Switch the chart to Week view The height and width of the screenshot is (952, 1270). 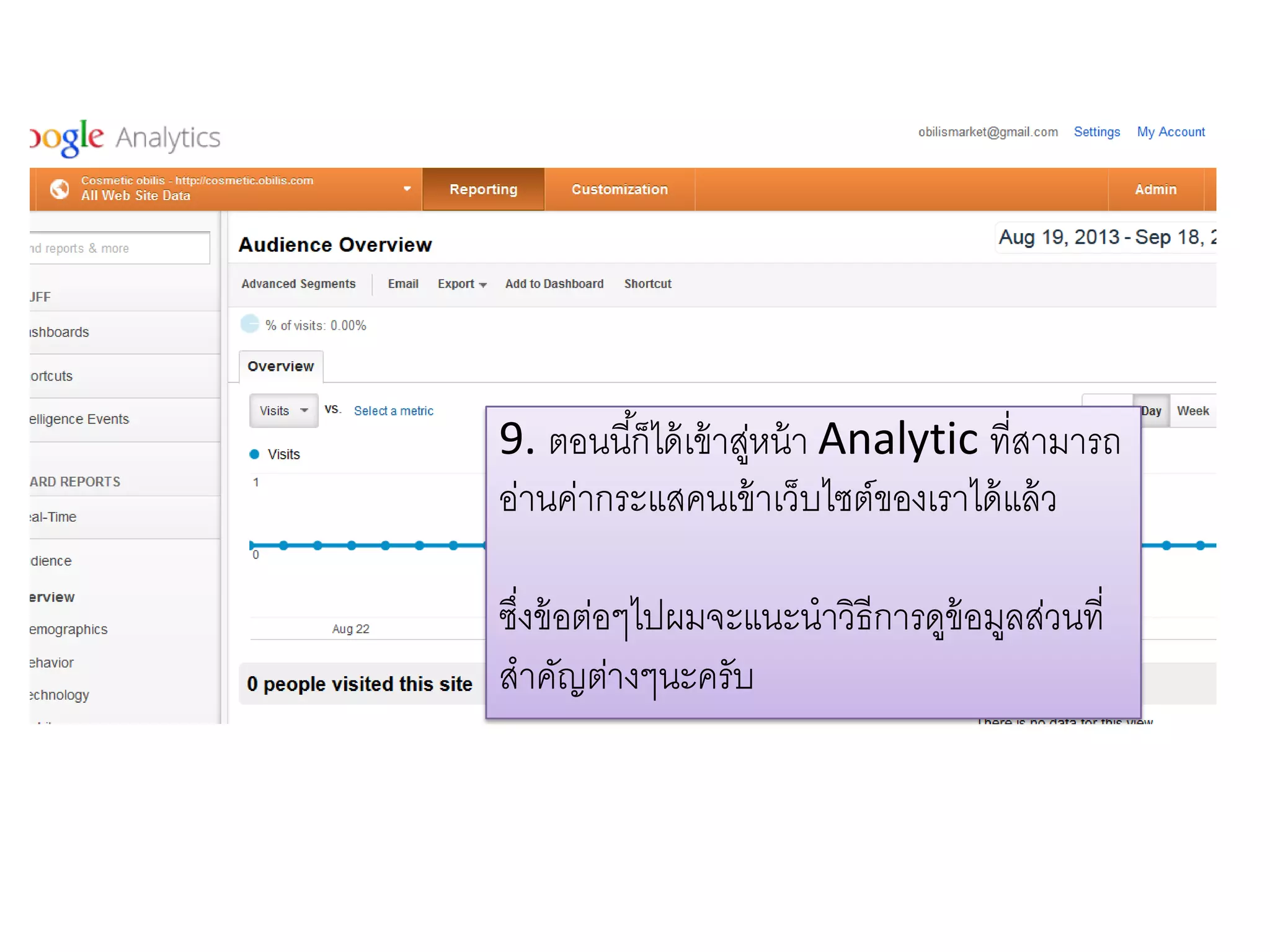(x=1193, y=410)
